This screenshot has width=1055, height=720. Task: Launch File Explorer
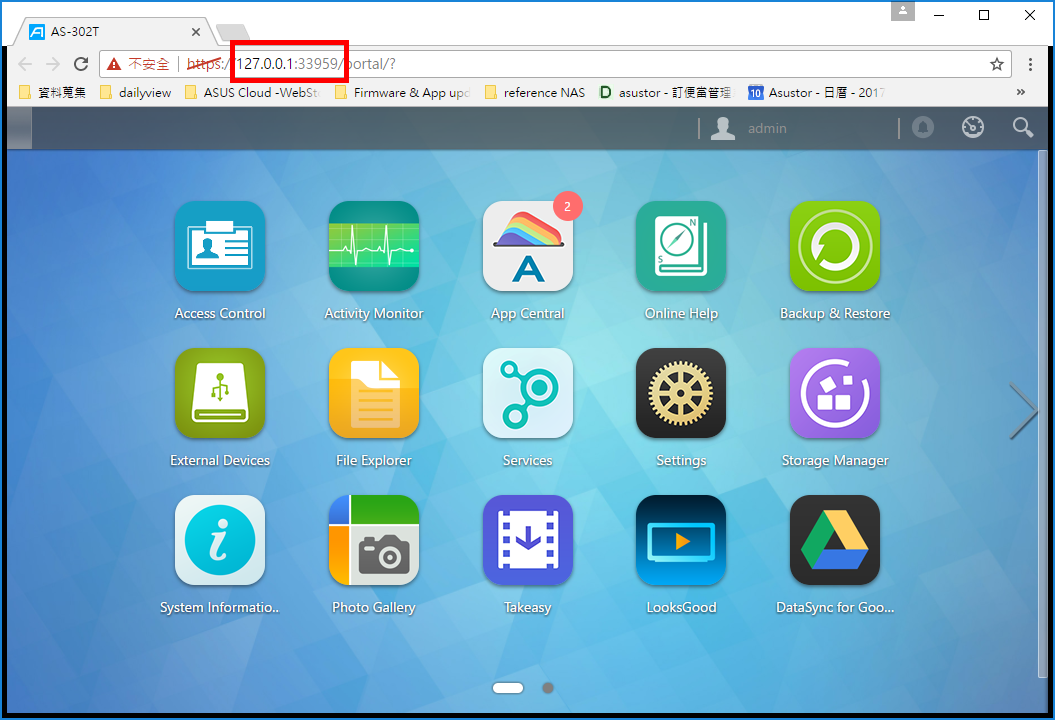[x=373, y=393]
